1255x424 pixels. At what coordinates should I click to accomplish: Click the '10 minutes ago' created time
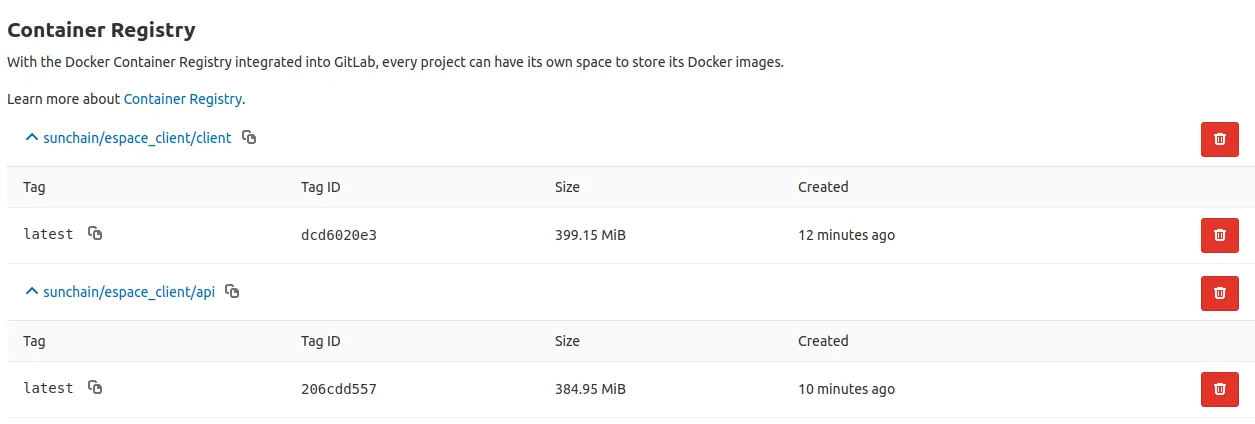click(x=846, y=389)
